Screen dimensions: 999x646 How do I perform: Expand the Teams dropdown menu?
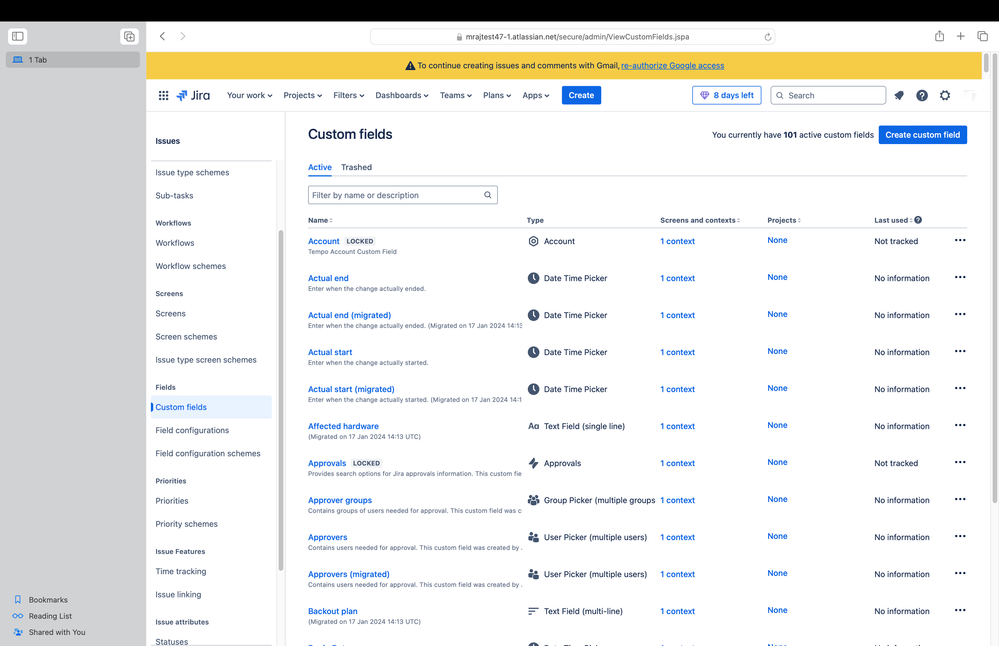(x=456, y=96)
